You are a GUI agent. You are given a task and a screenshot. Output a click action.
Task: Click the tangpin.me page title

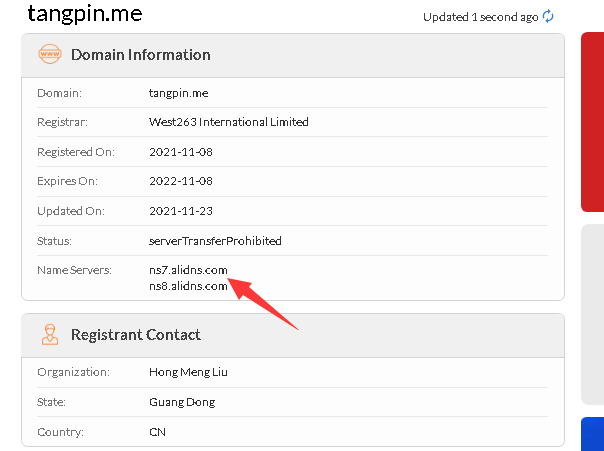click(85, 14)
